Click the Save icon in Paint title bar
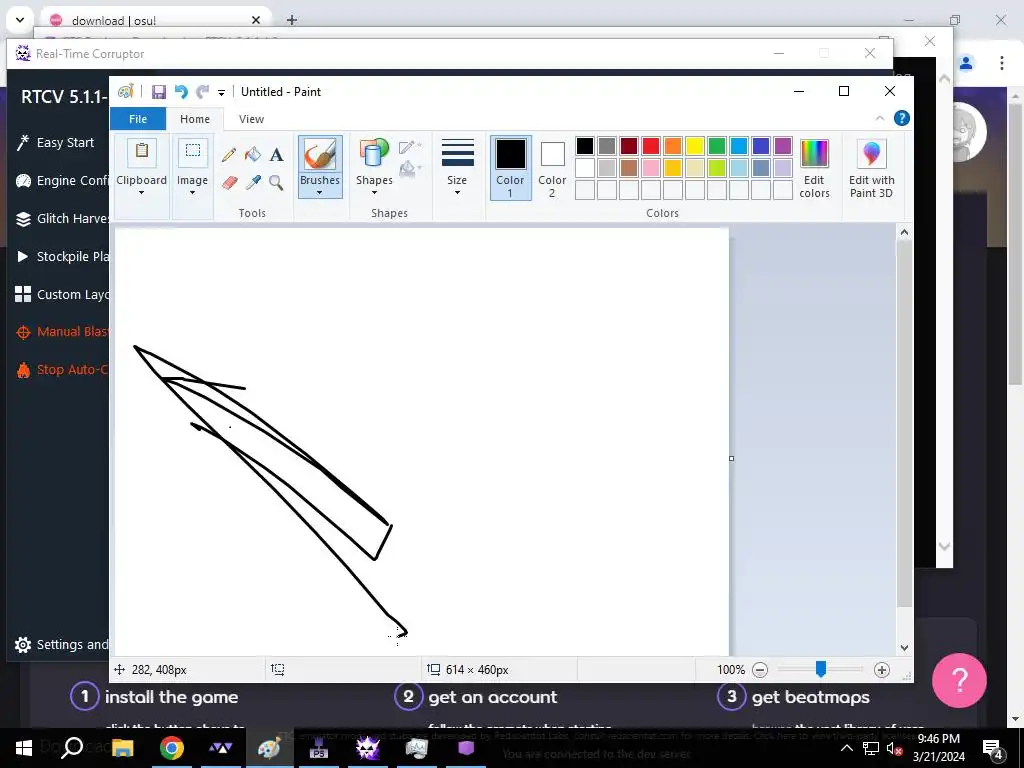Viewport: 1024px width, 768px height. point(159,92)
